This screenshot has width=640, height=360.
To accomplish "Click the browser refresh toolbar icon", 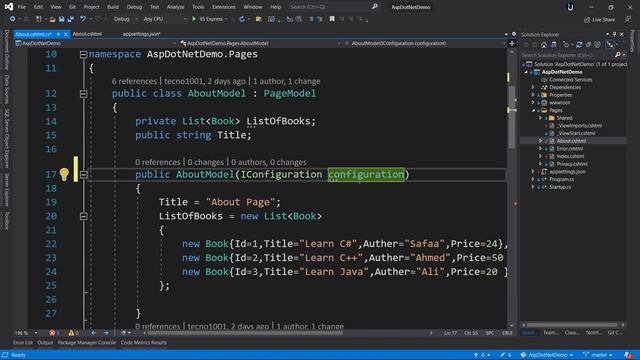I will tap(242, 19).
